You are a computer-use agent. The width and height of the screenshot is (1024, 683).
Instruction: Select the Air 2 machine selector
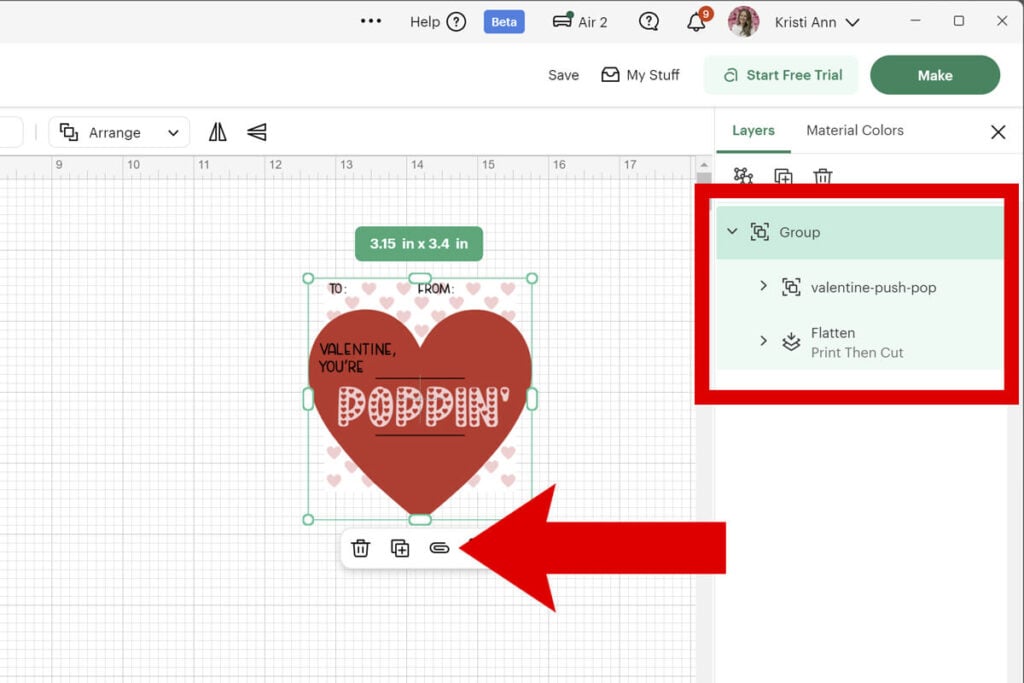tap(580, 22)
